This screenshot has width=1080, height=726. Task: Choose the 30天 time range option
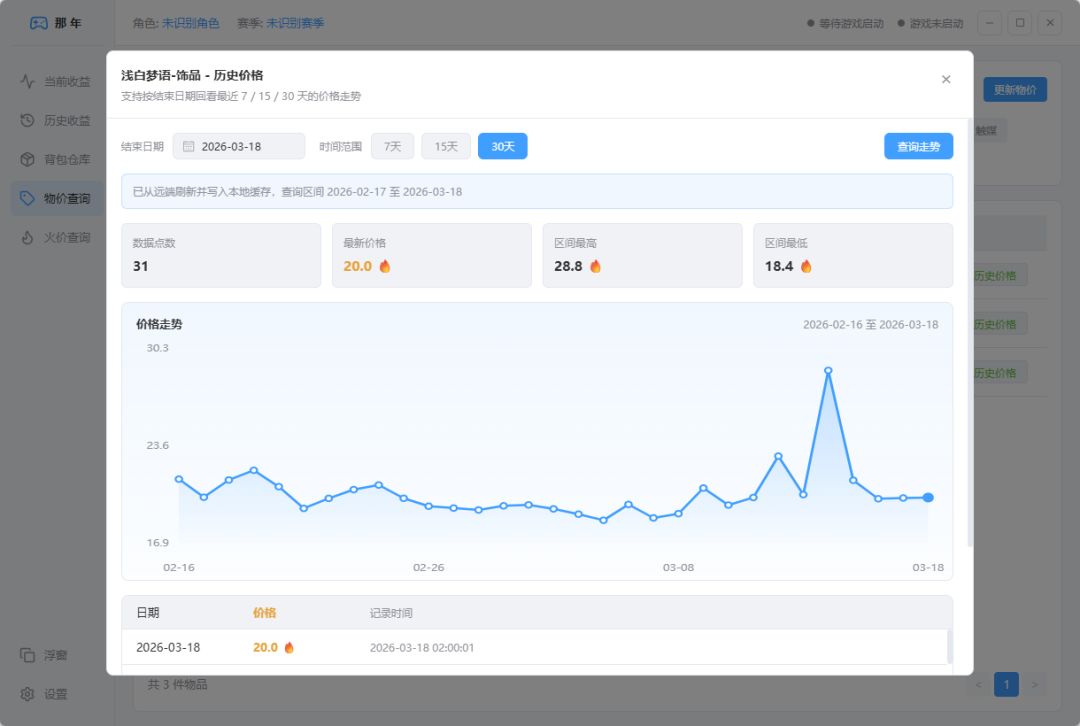pyautogui.click(x=502, y=146)
